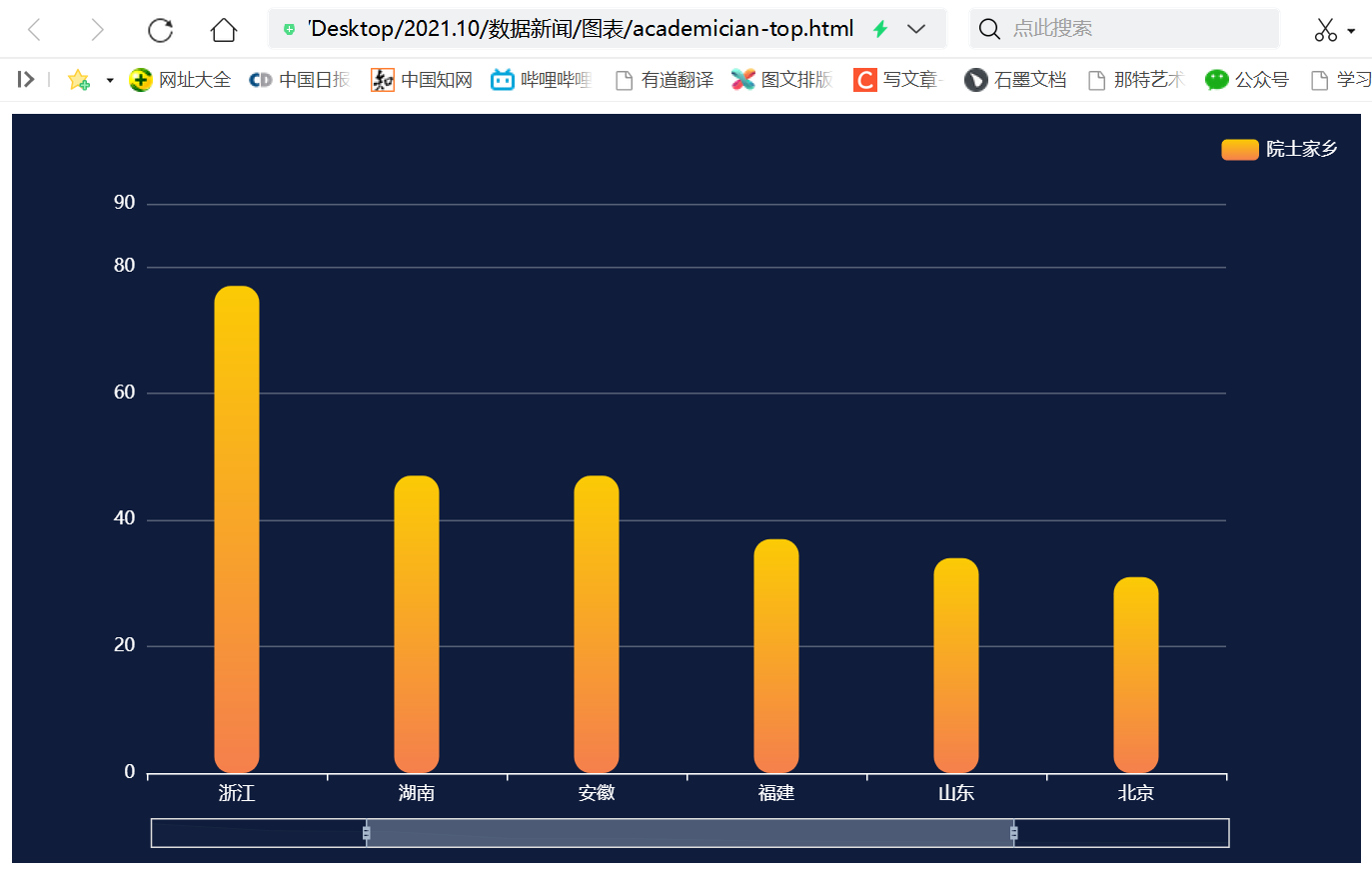Open the browser home page
Screen dimensions: 1372x873
[224, 30]
